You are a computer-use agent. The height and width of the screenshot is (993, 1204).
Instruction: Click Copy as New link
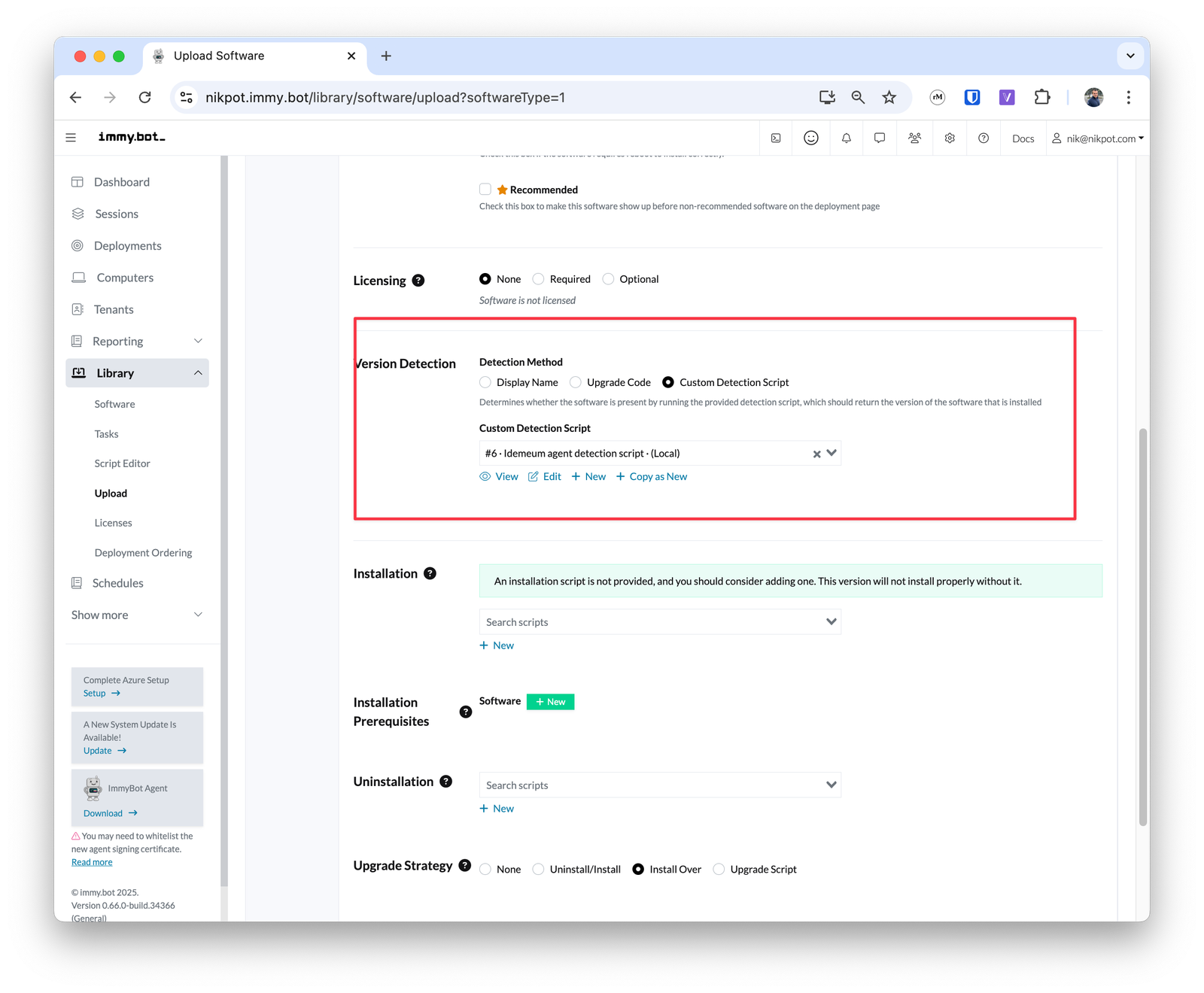click(x=652, y=476)
